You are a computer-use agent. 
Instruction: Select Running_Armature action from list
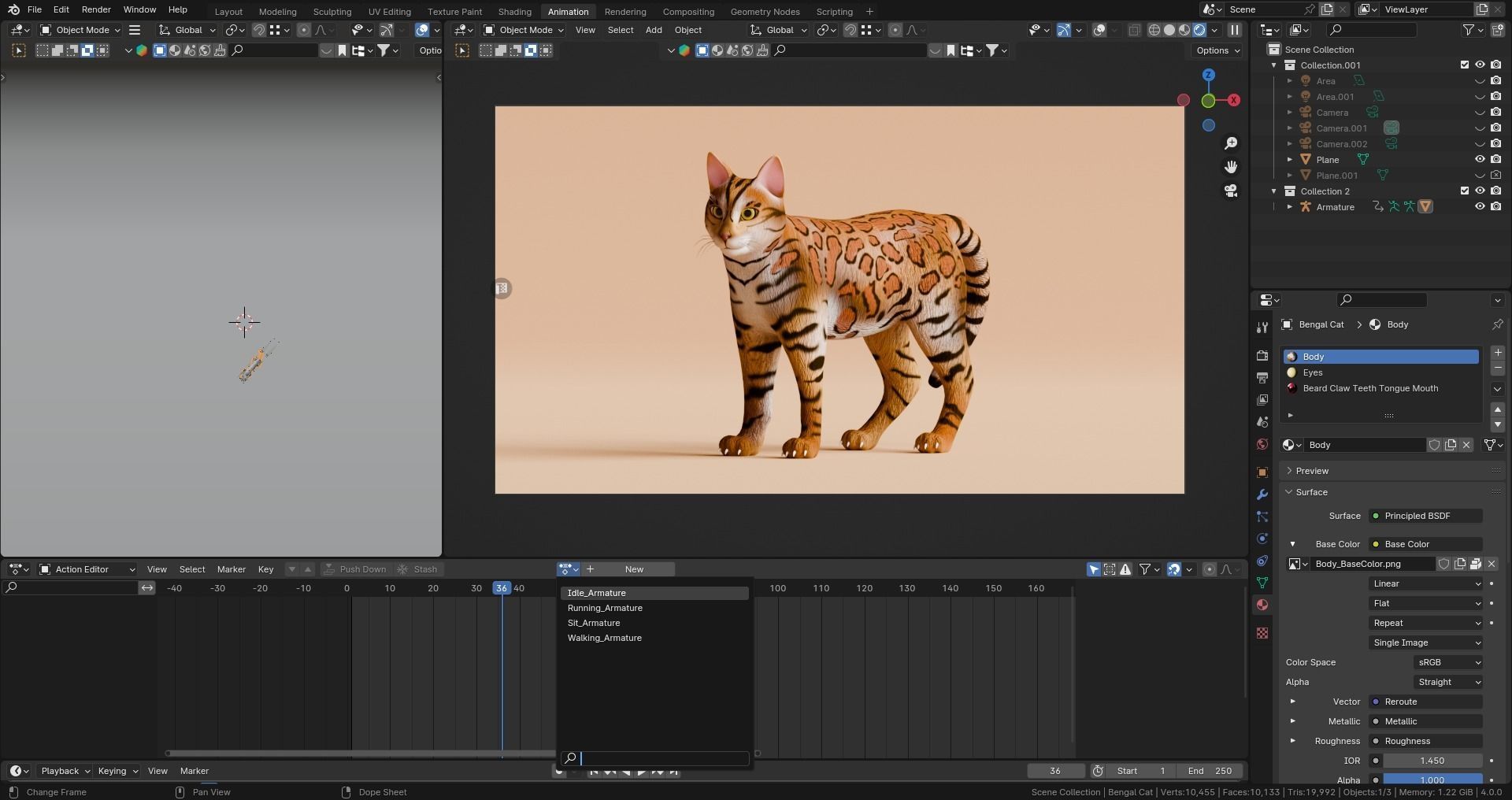point(654,608)
